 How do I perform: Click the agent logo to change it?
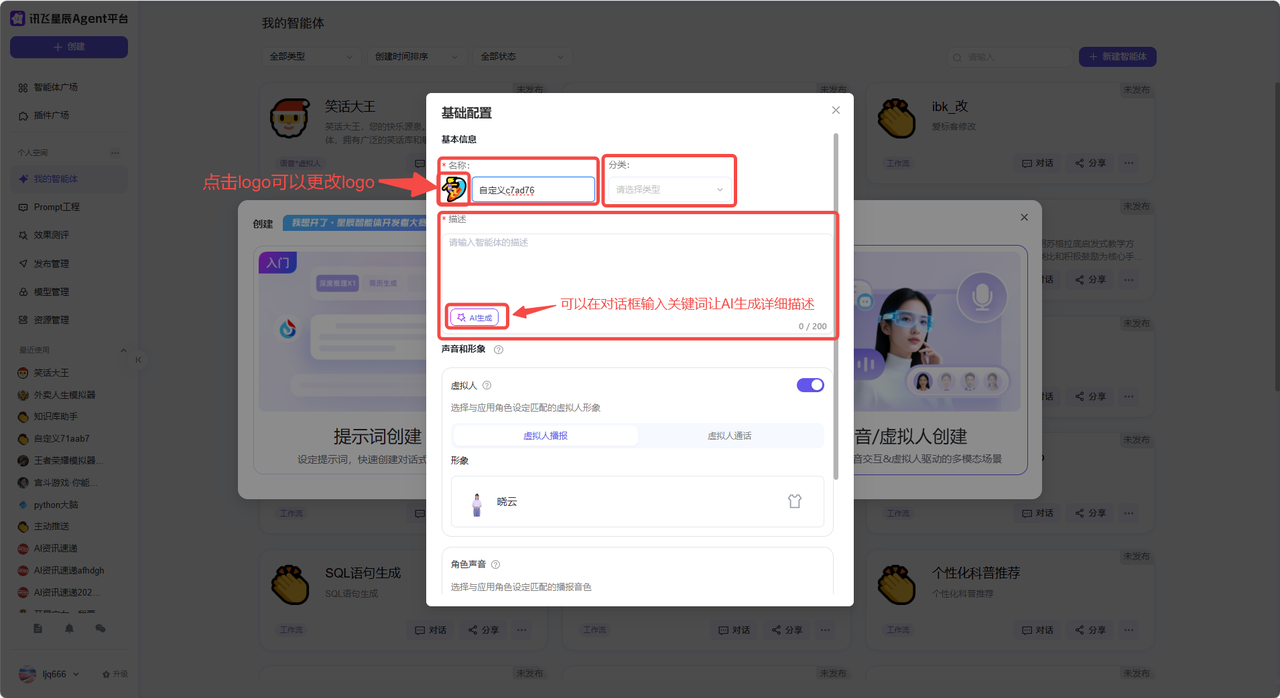(454, 188)
